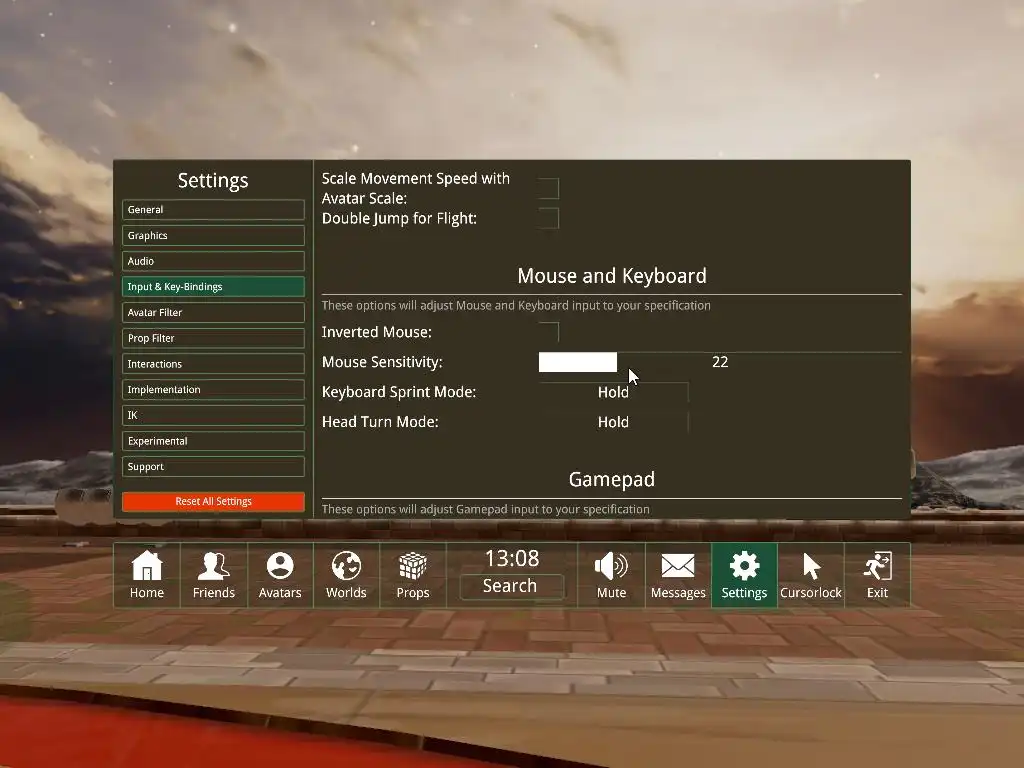Click the Gamepad section heading
This screenshot has height=768, width=1024.
point(612,479)
